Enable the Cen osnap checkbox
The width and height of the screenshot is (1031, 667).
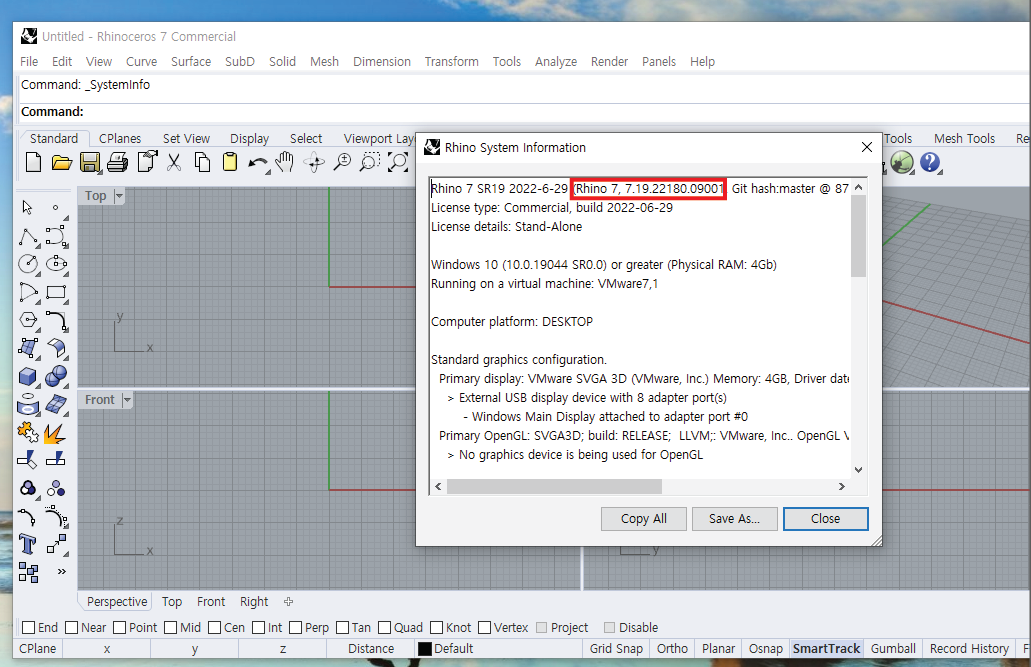214,628
